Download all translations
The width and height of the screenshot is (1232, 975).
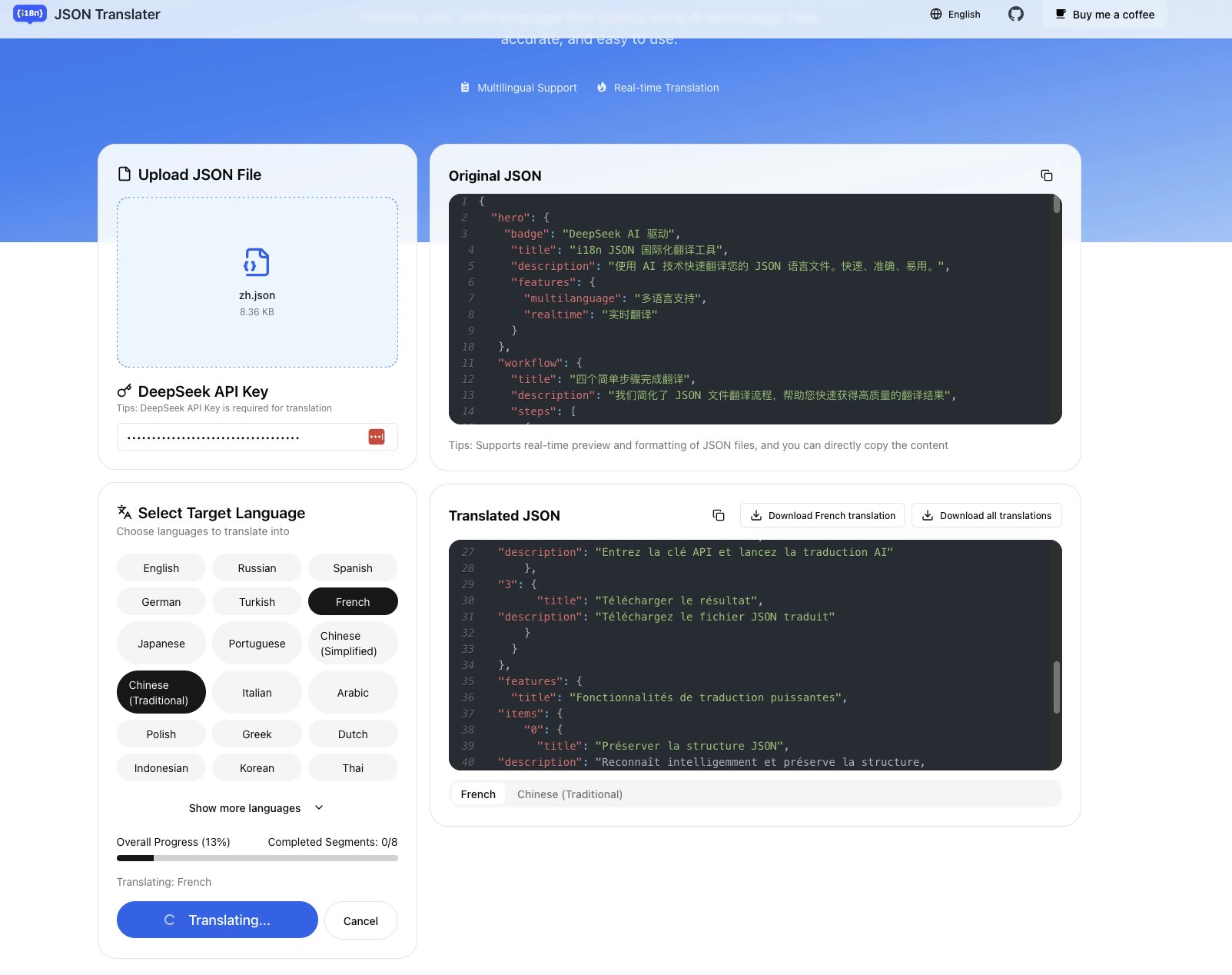[987, 515]
